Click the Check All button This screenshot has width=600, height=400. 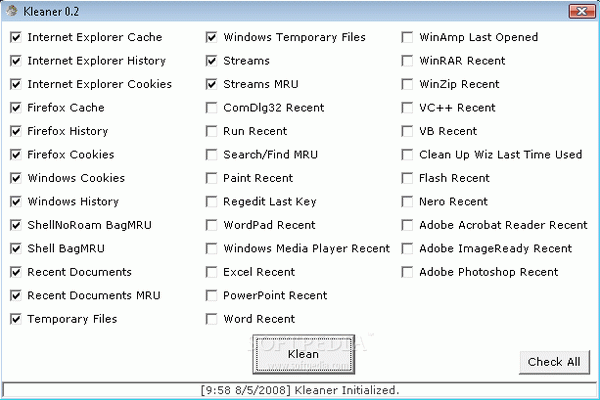[x=554, y=362]
